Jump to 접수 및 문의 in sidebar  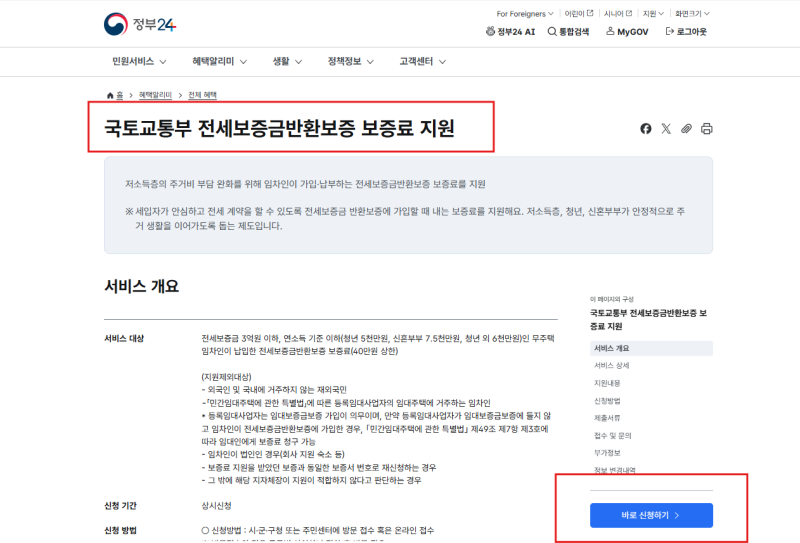click(613, 435)
